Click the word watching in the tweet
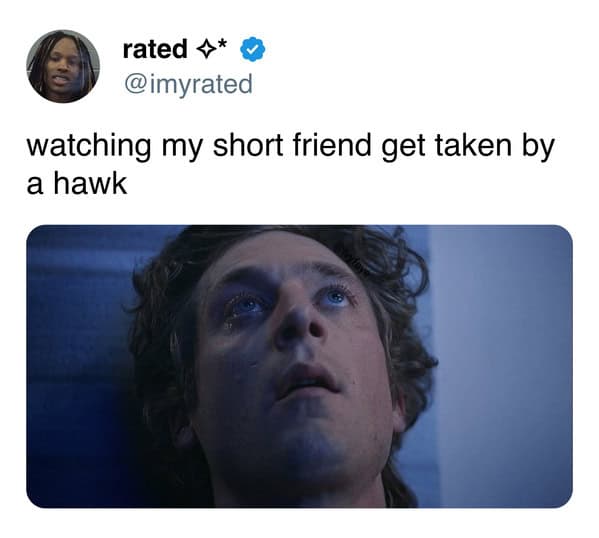The height and width of the screenshot is (538, 599). pyautogui.click(x=89, y=147)
